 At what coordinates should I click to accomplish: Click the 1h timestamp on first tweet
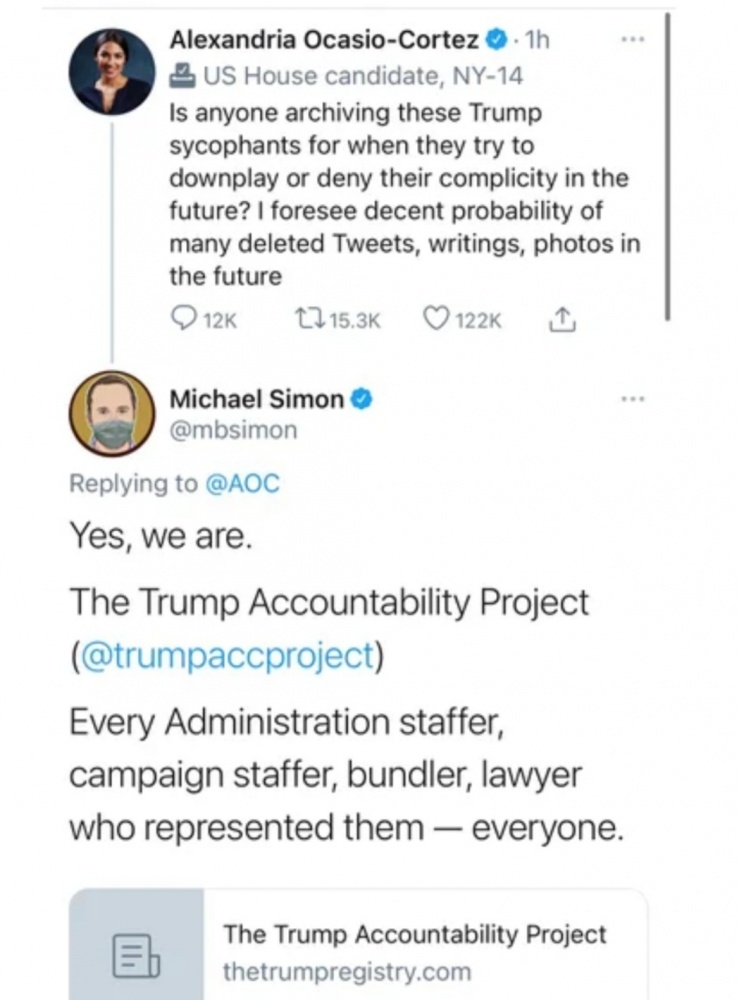pyautogui.click(x=537, y=42)
